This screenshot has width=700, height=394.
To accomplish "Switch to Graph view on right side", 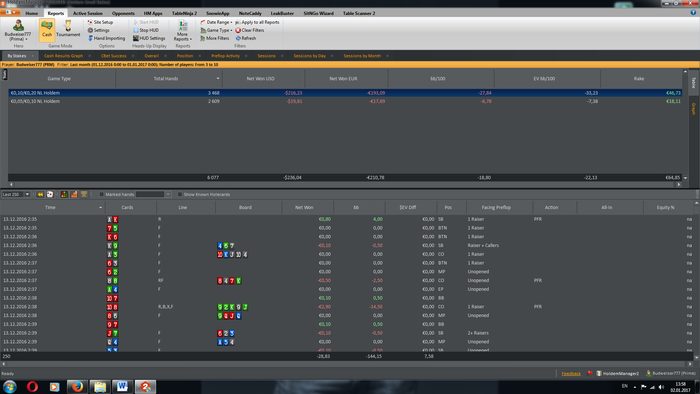I will click(694, 108).
